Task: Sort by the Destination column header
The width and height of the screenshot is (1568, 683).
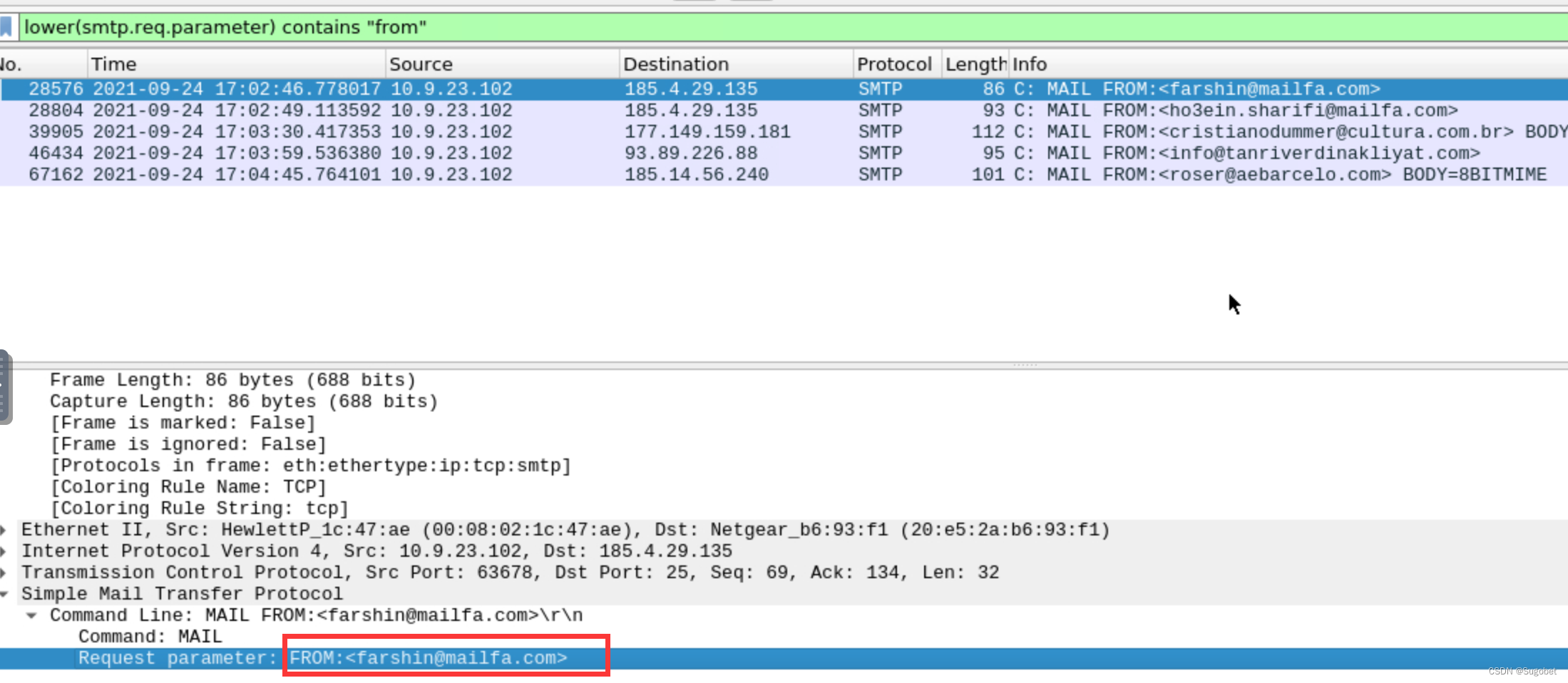Action: [736, 64]
